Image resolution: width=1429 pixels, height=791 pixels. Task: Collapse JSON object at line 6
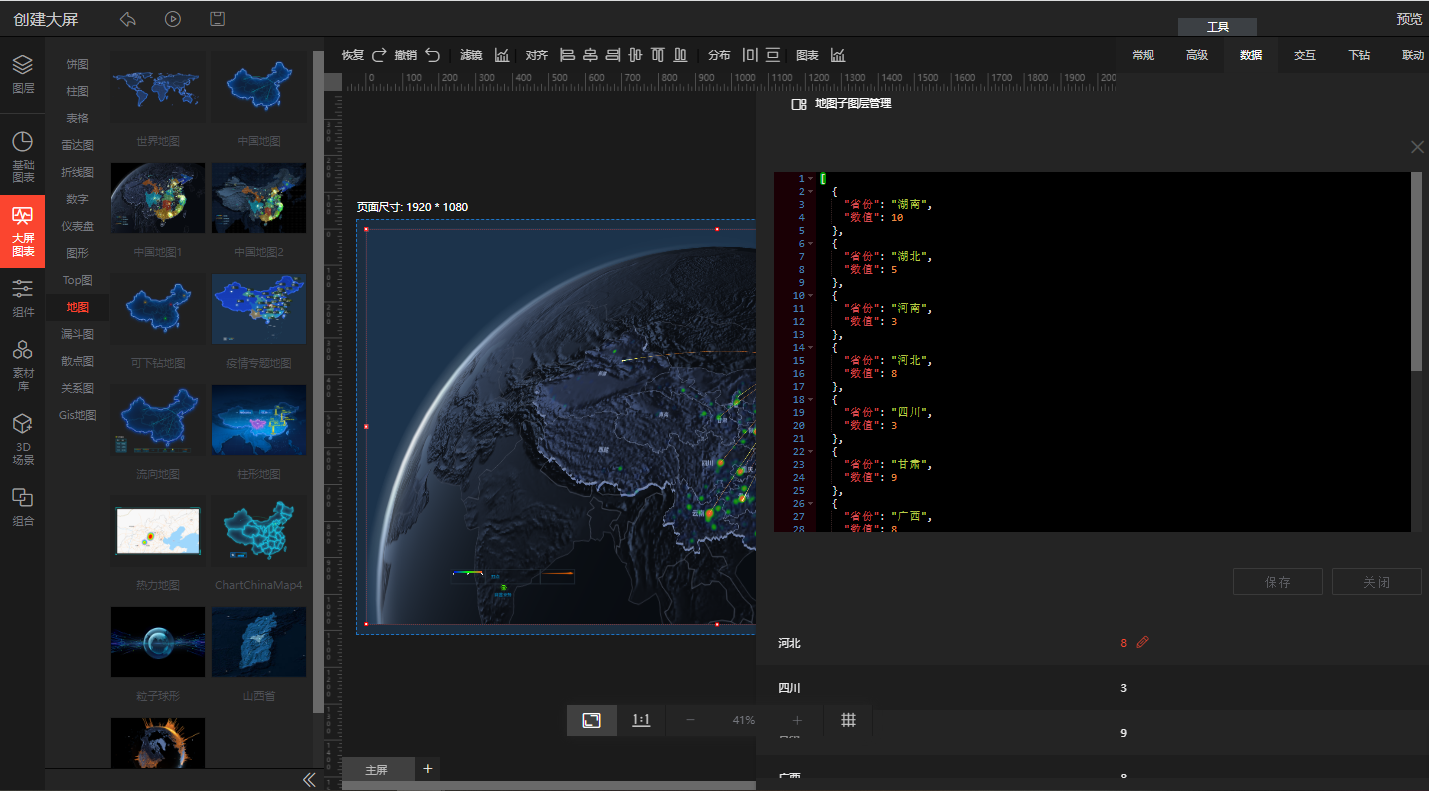pos(810,243)
